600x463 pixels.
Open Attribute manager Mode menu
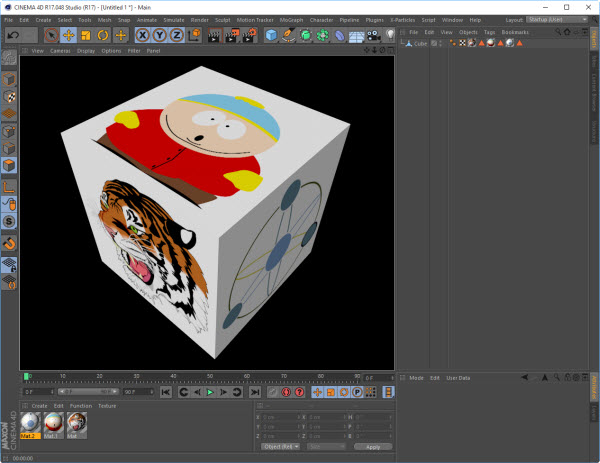pos(416,378)
